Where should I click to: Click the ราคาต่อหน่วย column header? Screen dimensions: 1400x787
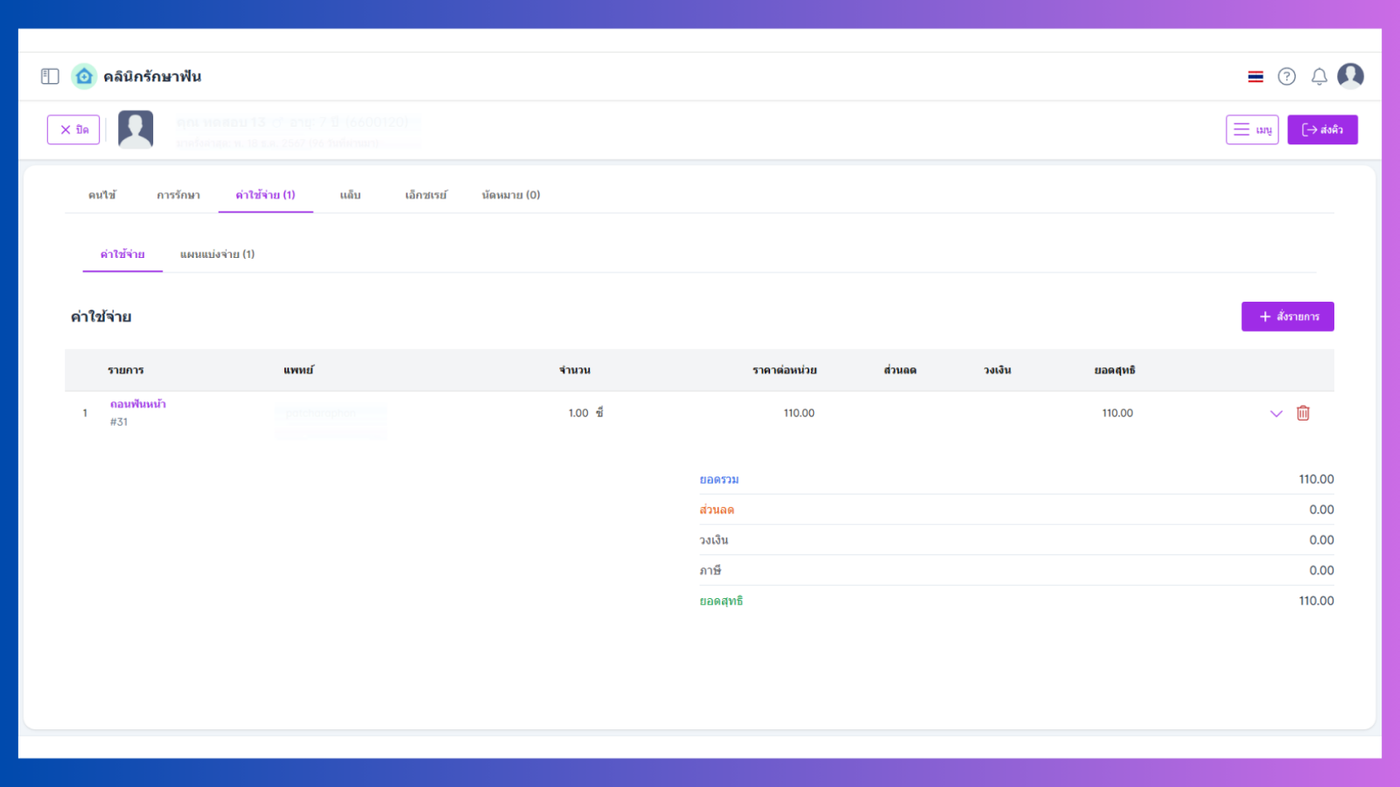(785, 370)
